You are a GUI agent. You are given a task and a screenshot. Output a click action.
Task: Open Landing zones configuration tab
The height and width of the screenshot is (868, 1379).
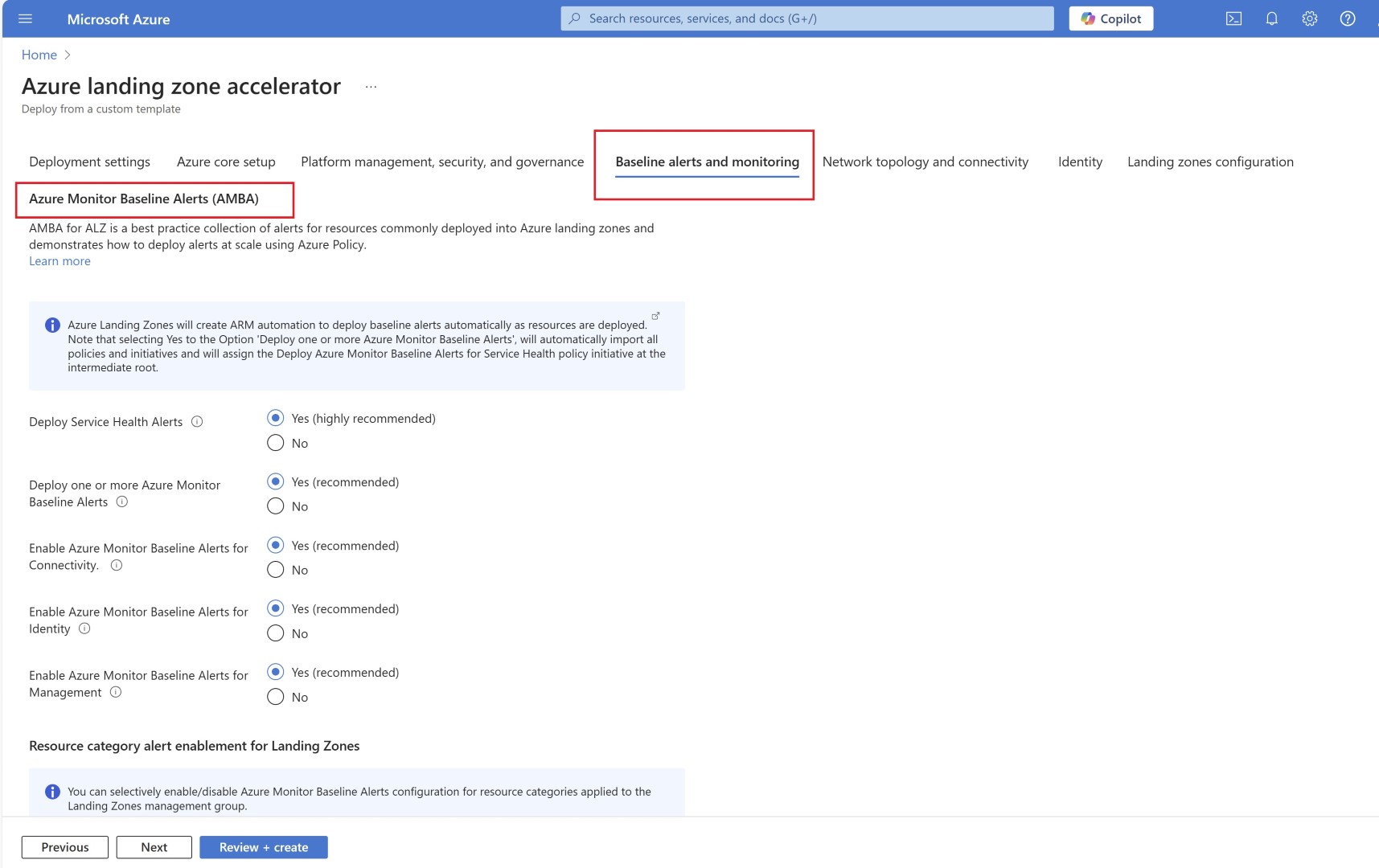(x=1210, y=162)
